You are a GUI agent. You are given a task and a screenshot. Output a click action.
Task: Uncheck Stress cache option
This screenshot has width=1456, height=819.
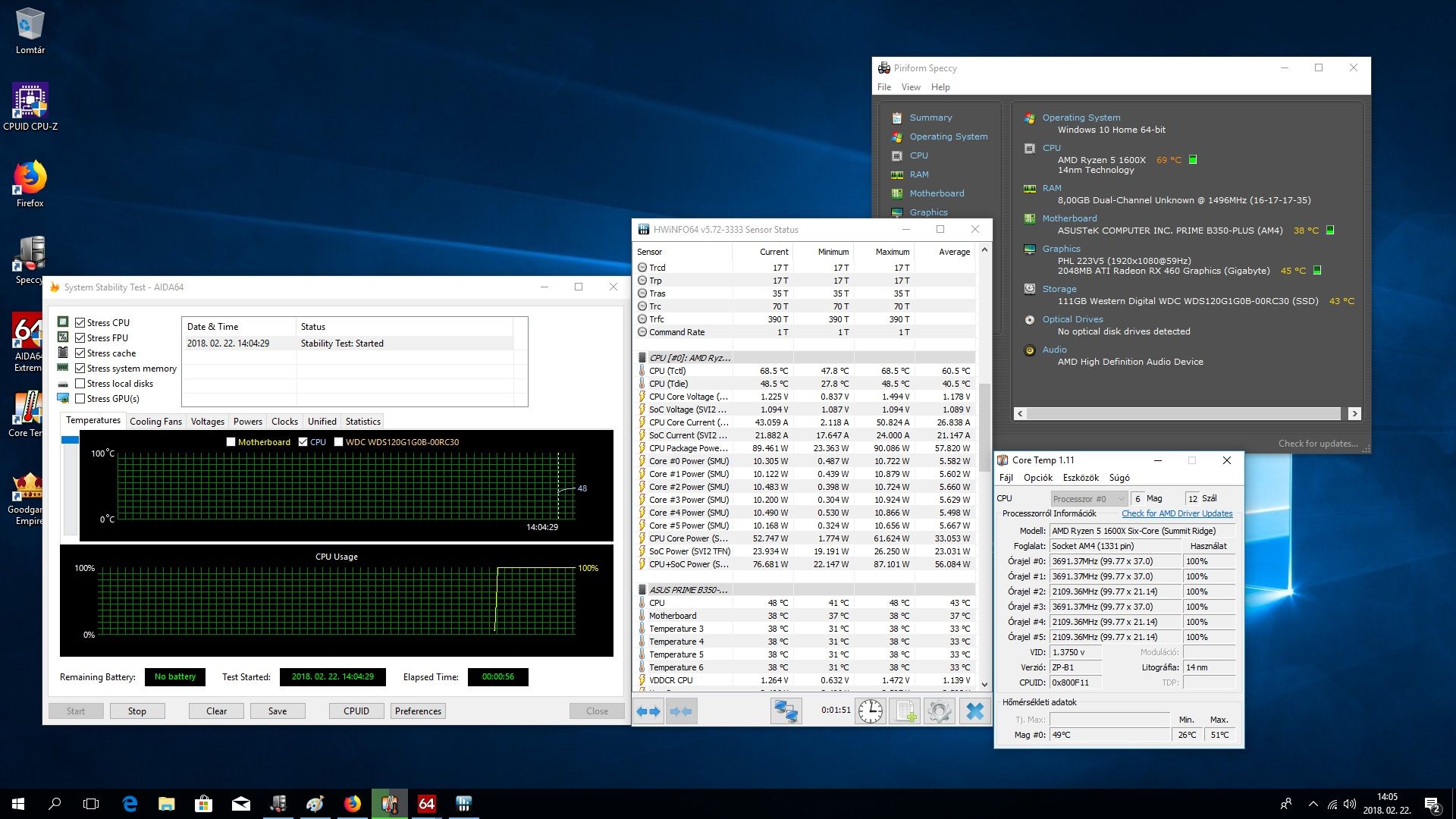80,353
